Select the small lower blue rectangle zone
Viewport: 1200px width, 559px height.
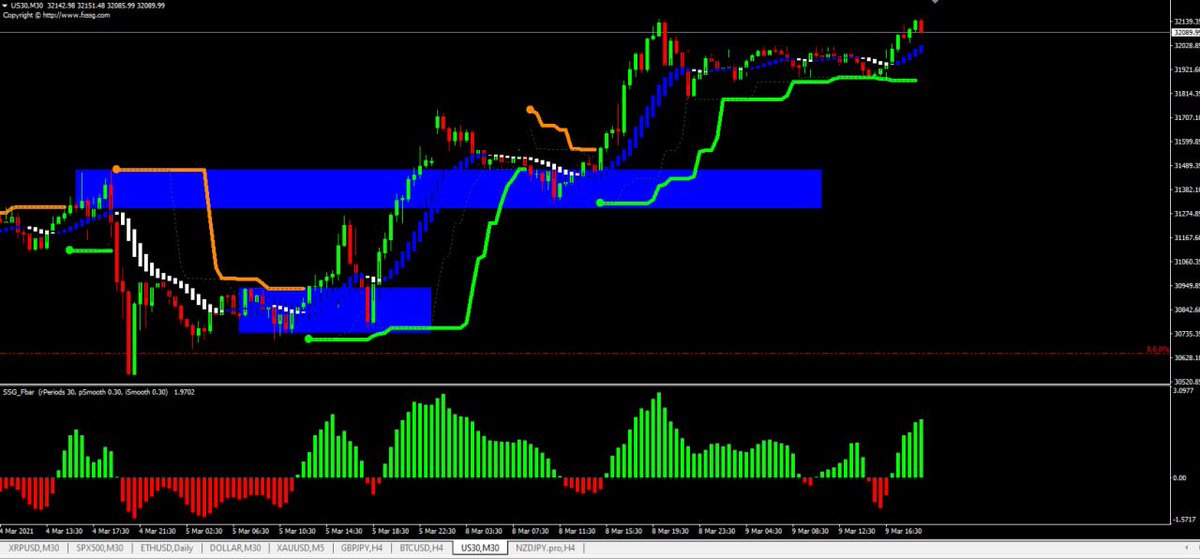coord(334,309)
